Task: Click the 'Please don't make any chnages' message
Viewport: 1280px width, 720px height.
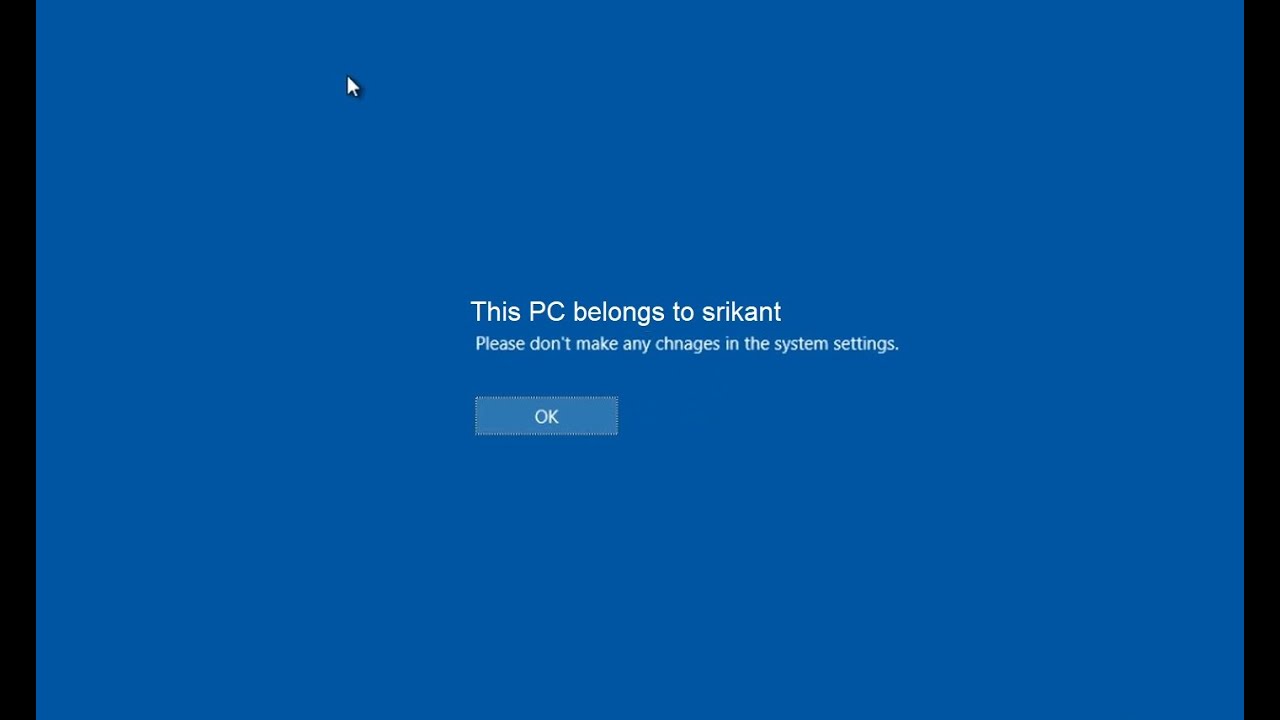Action: tap(687, 343)
